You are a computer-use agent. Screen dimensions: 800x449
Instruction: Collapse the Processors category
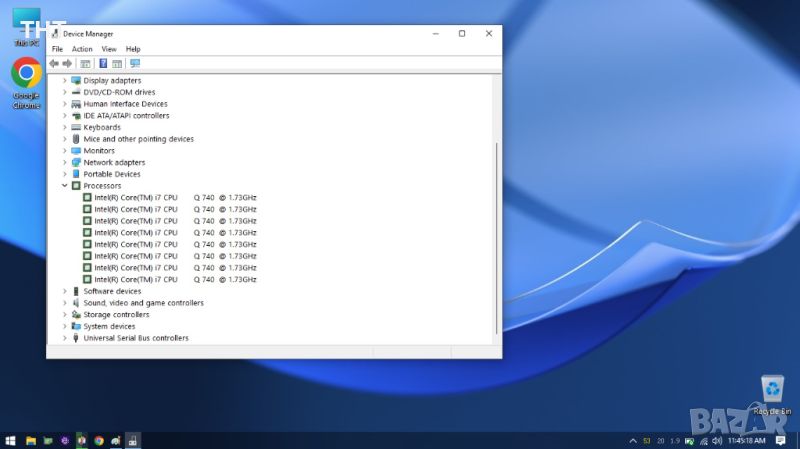[x=65, y=186]
